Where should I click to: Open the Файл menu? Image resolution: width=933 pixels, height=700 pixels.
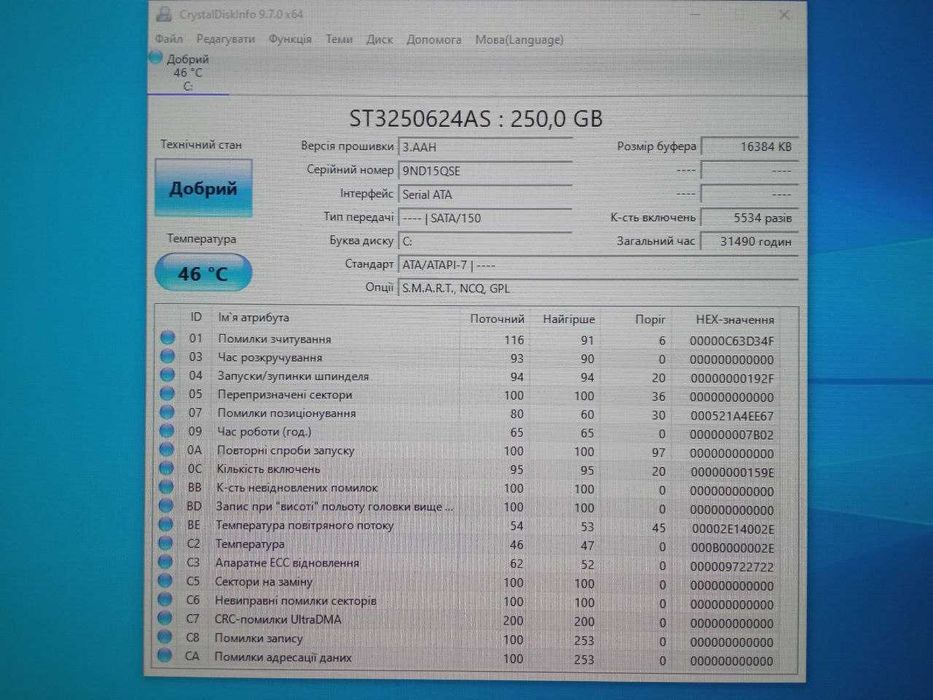pos(169,39)
